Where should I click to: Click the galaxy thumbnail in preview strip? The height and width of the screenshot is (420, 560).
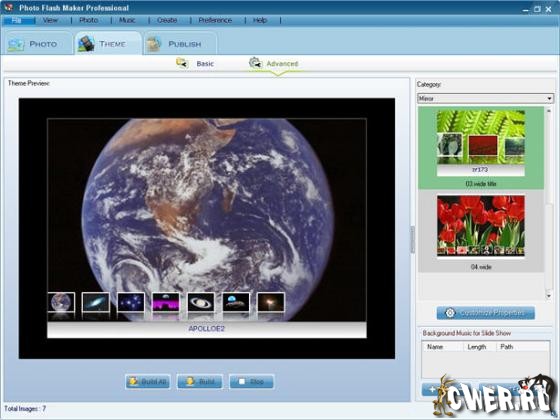pyautogui.click(x=96, y=302)
